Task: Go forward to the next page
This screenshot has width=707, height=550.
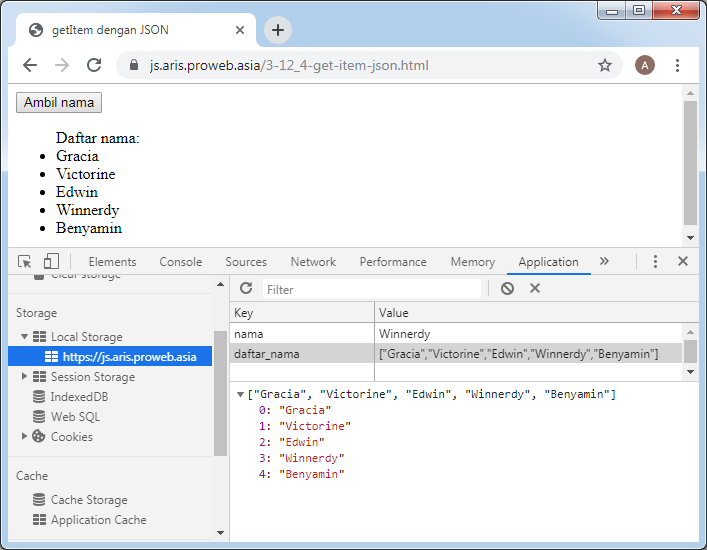Action: 62,65
